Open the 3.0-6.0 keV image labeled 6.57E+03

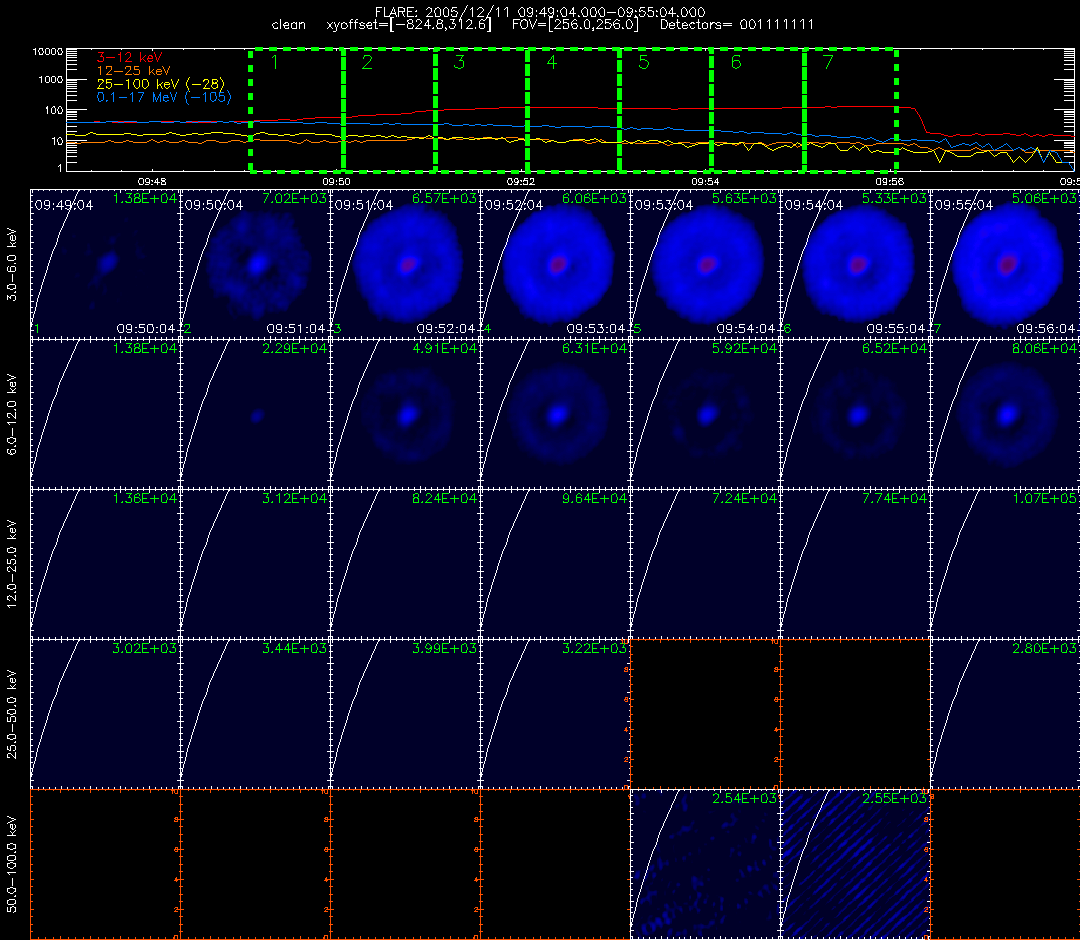pos(405,264)
